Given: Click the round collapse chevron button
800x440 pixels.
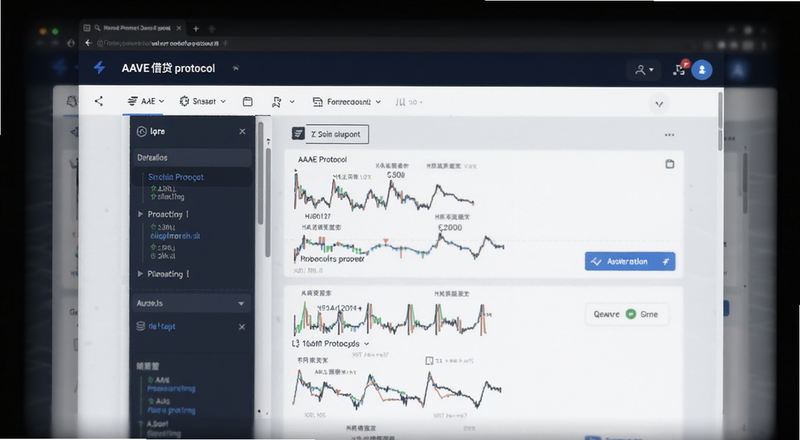Looking at the screenshot, I should pos(659,104).
